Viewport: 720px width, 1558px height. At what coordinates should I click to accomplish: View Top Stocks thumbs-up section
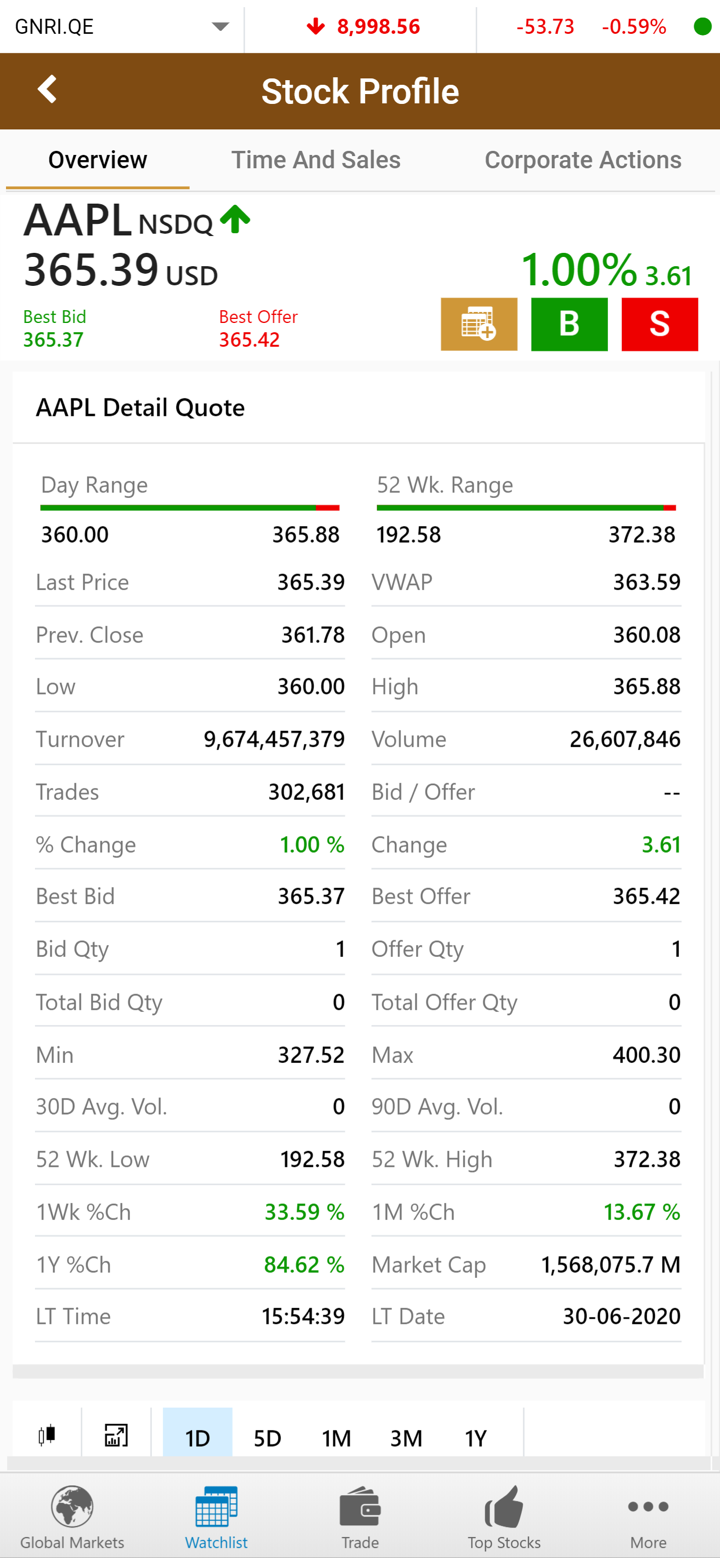[x=504, y=1517]
